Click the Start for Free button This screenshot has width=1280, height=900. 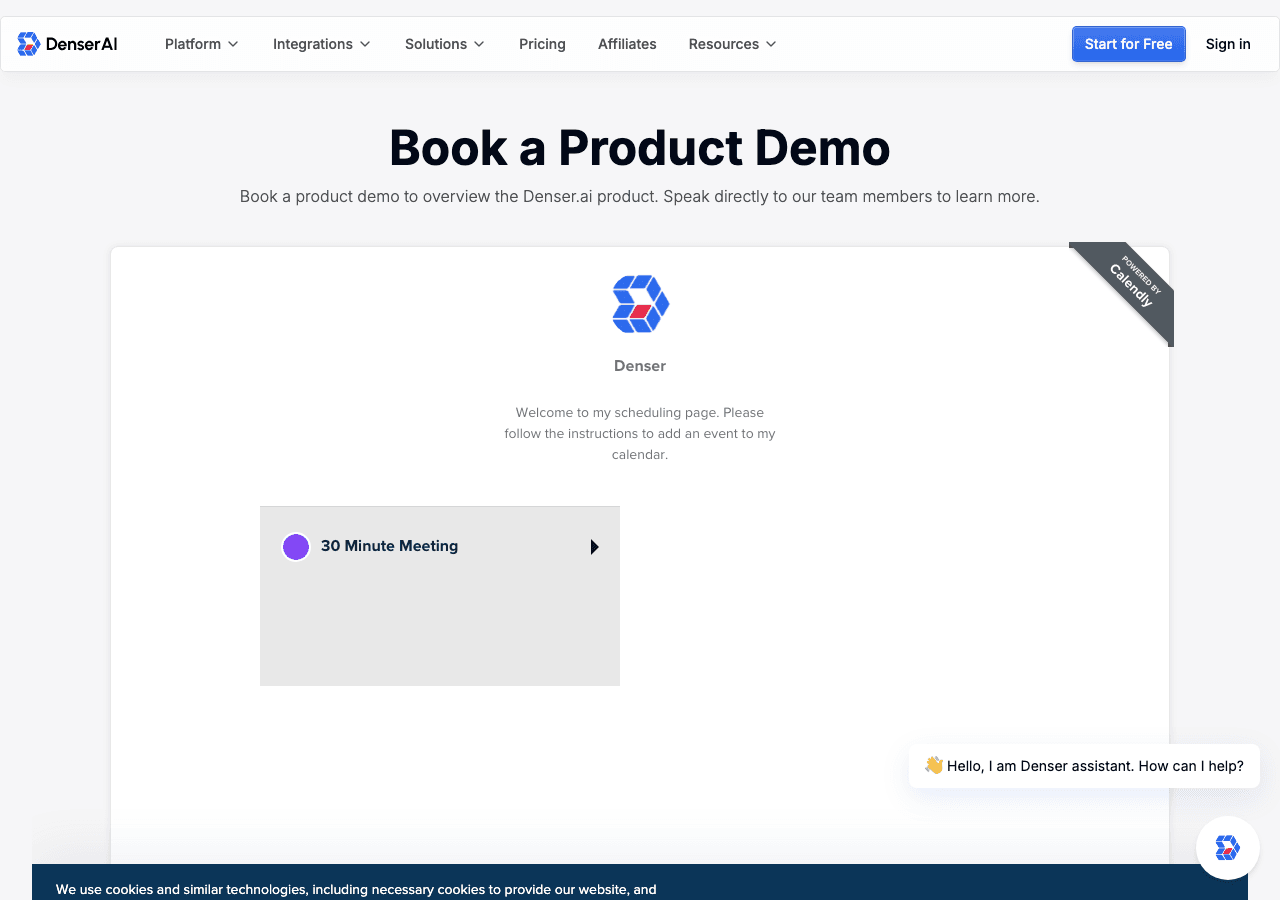[1129, 44]
